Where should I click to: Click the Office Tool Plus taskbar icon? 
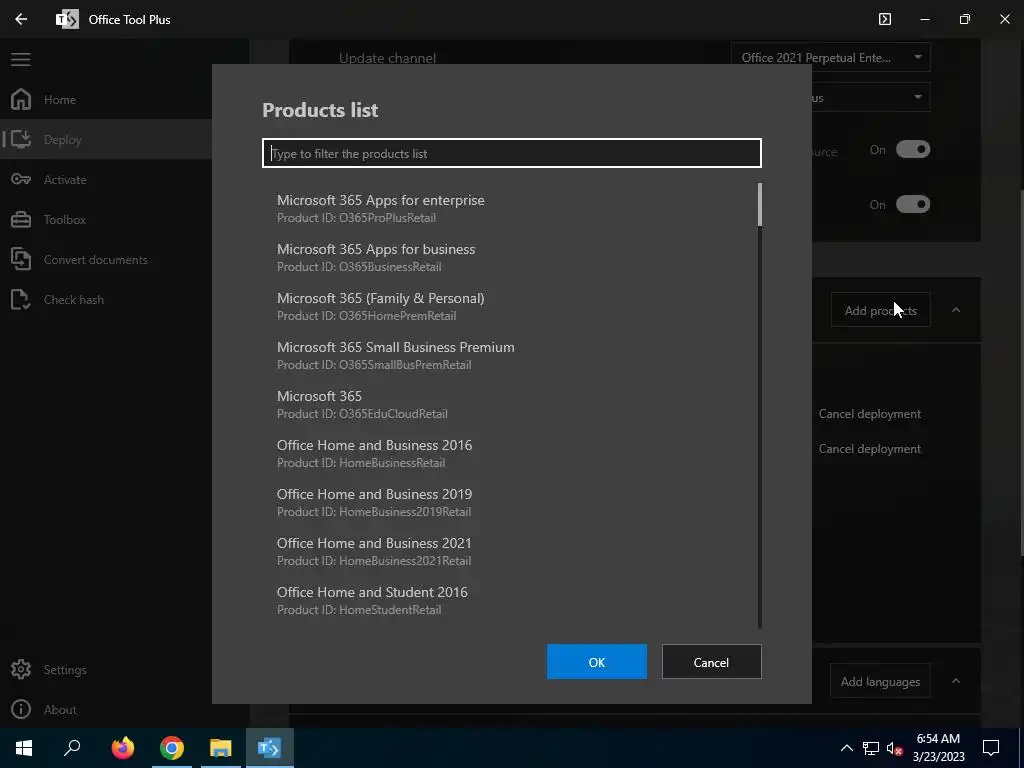pos(269,748)
